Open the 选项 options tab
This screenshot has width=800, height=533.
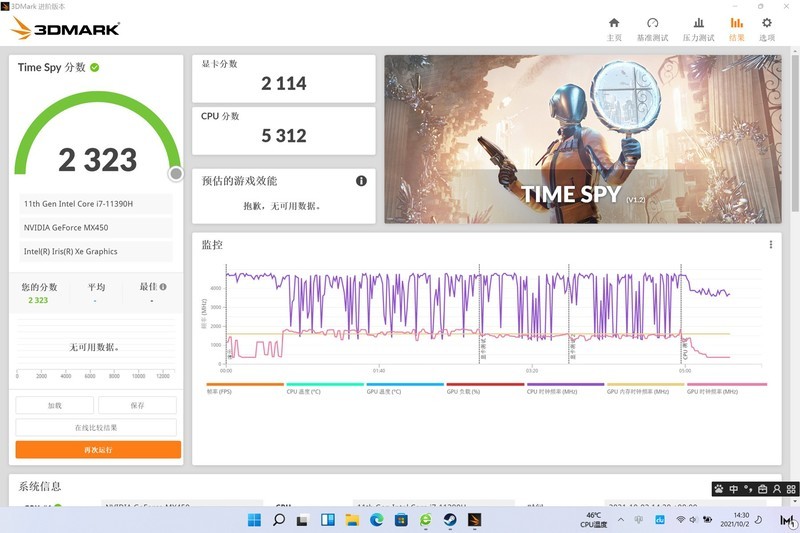(766, 29)
